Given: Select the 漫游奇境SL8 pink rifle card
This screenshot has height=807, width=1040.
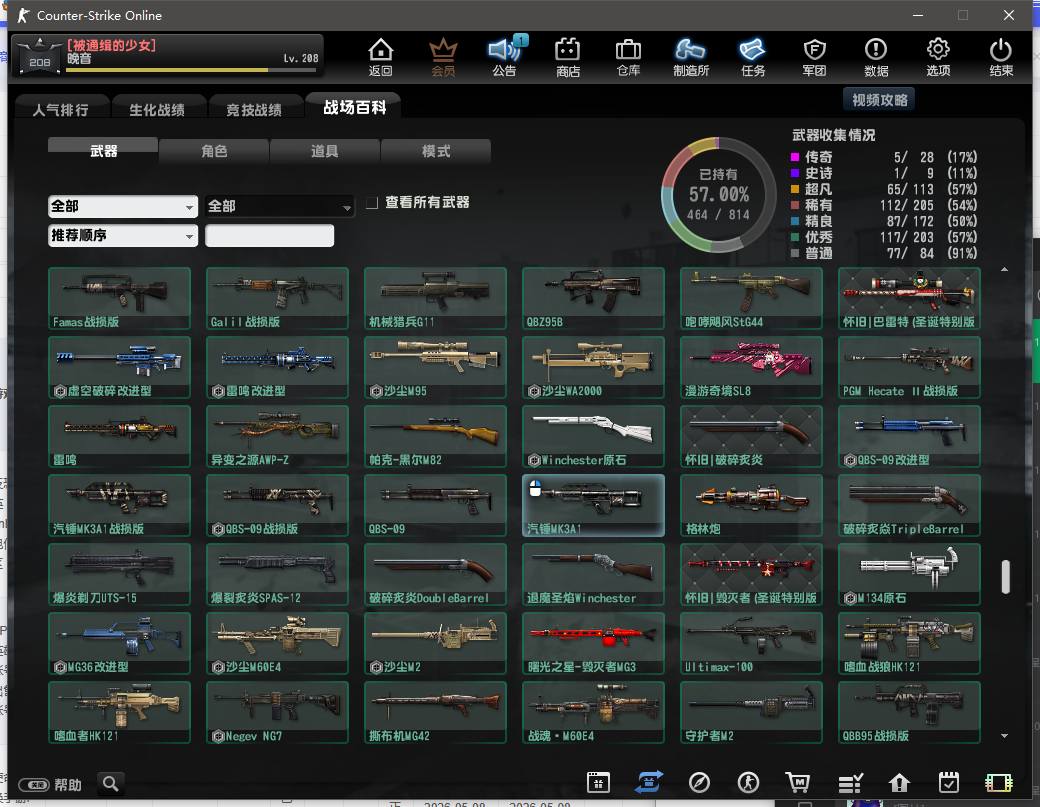Looking at the screenshot, I should coord(751,367).
